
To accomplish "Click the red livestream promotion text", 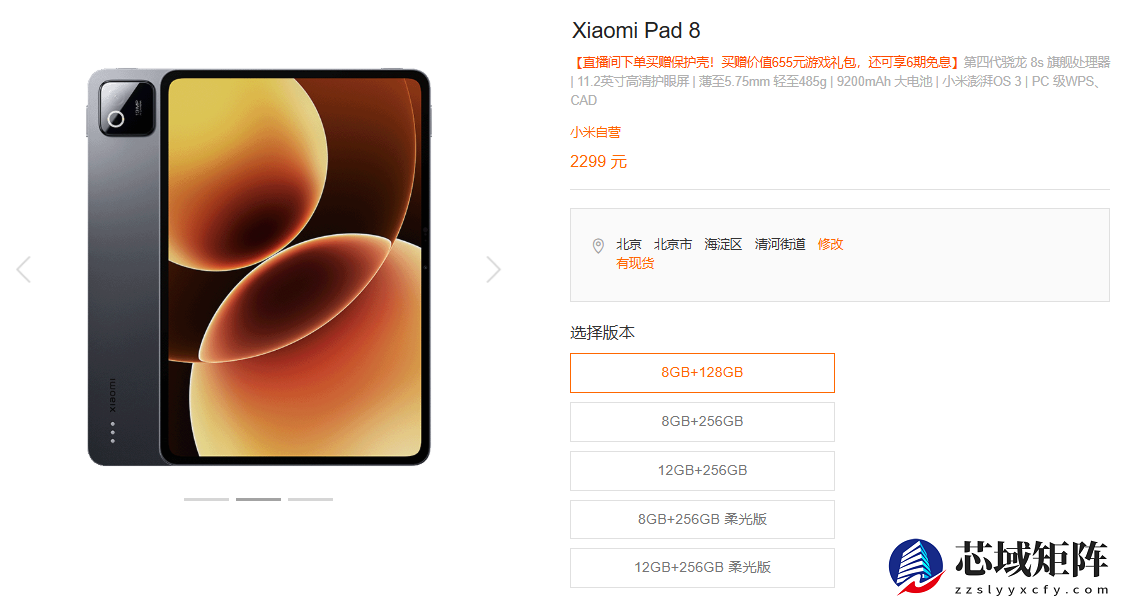I will 766,62.
